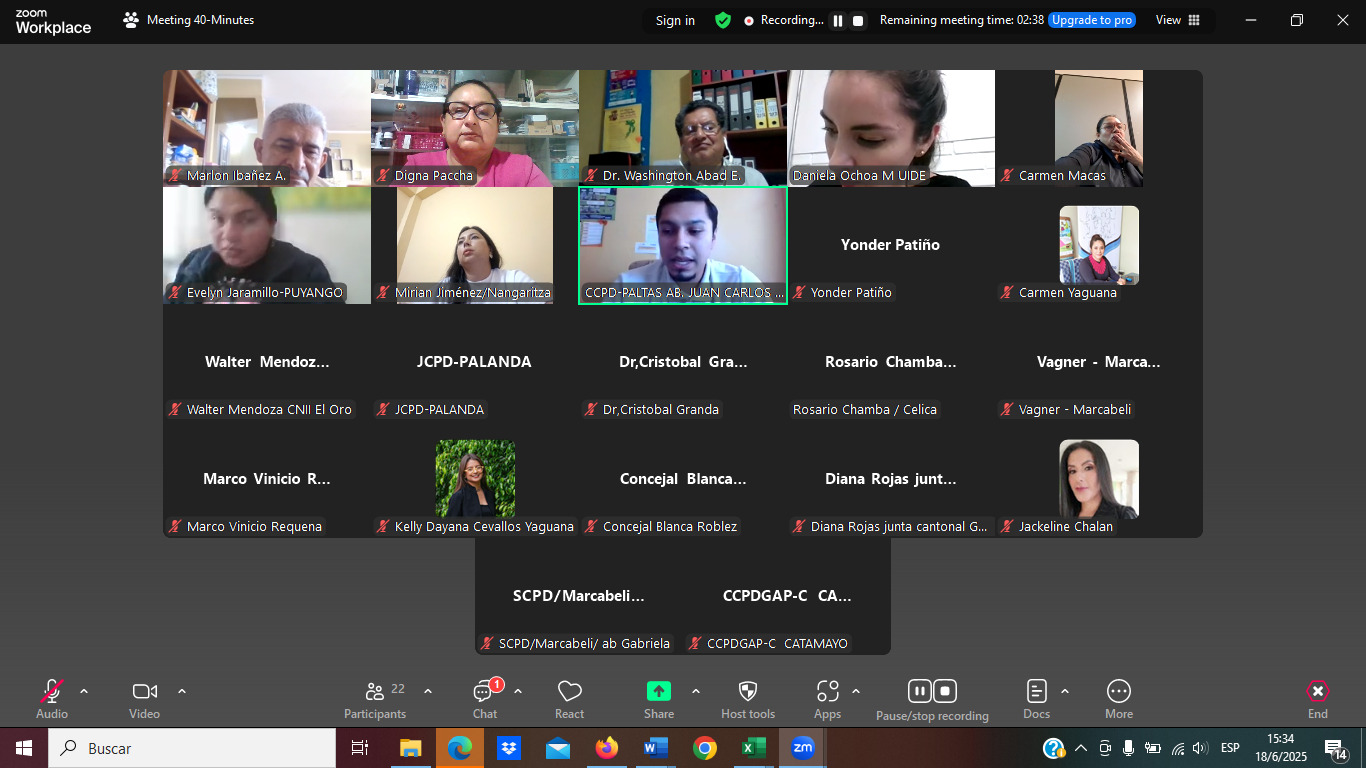Image resolution: width=1366 pixels, height=768 pixels.
Task: Click the meeting info icon beside Meeting 40-Minutes
Action: click(131, 20)
